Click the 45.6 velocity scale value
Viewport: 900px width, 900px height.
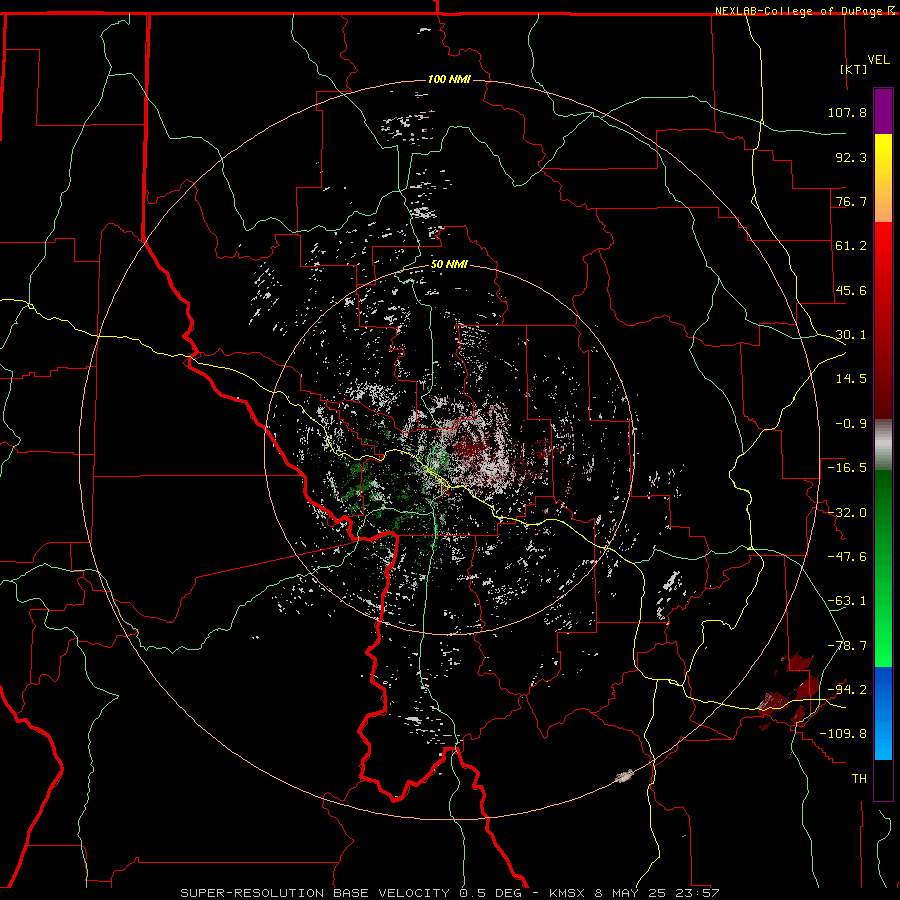tap(851, 290)
